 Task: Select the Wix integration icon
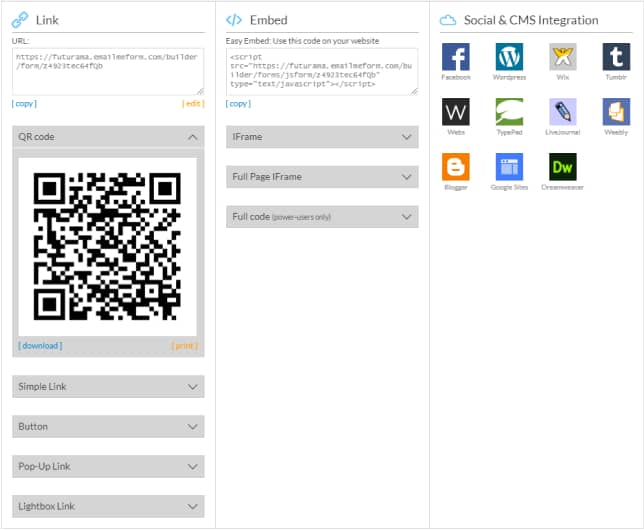tap(562, 57)
